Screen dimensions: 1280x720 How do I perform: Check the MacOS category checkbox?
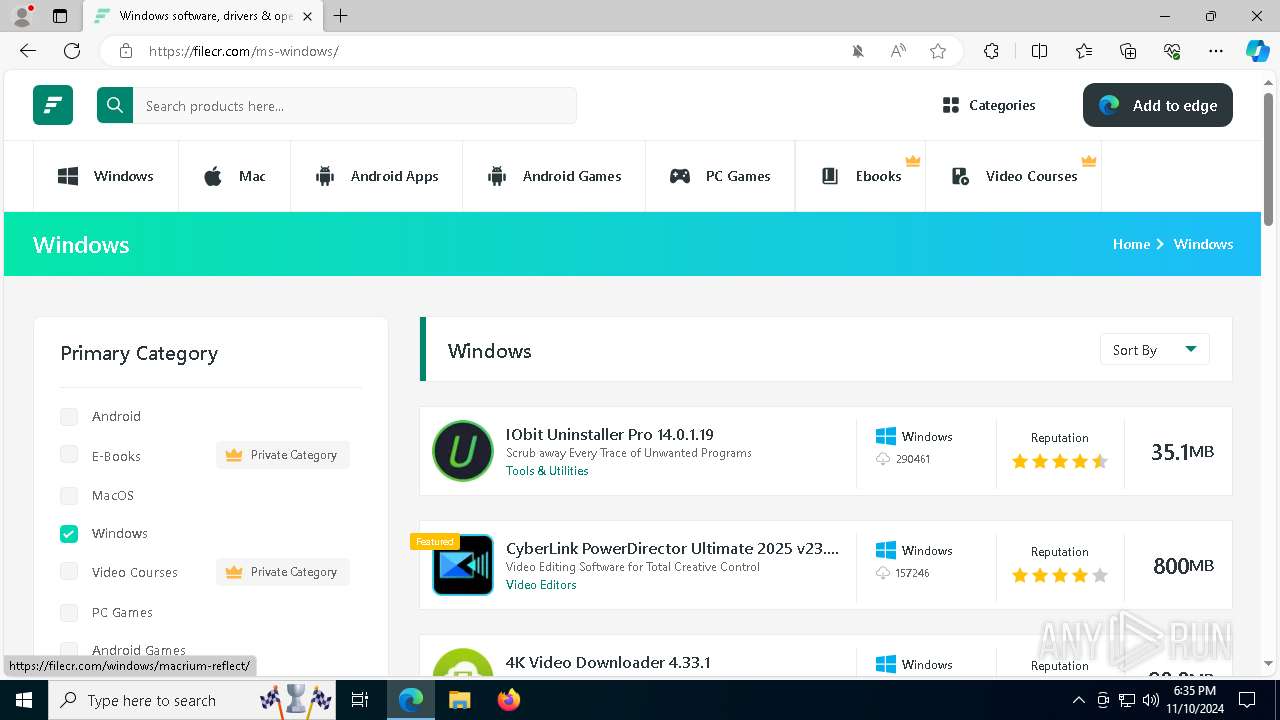point(69,495)
